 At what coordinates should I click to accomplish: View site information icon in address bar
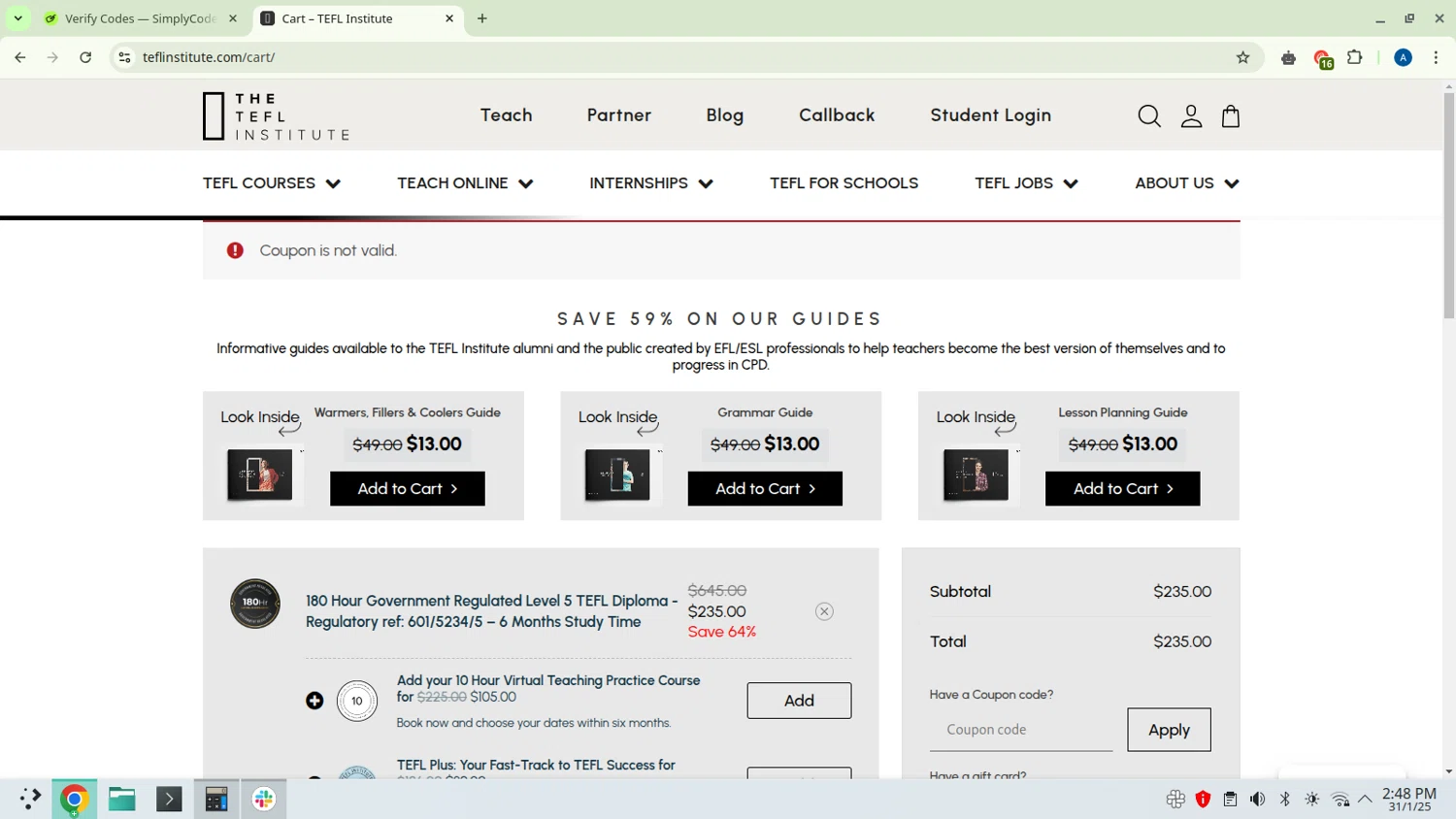coord(124,57)
